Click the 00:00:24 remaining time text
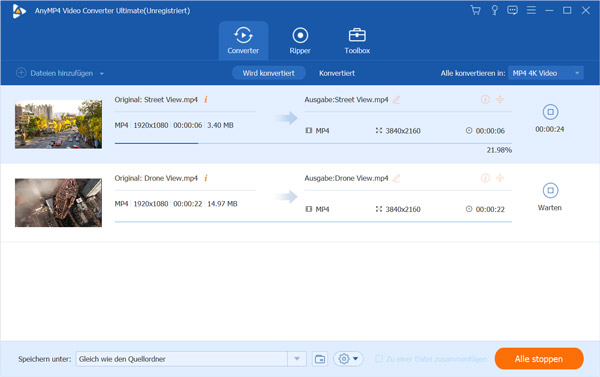 [550, 129]
